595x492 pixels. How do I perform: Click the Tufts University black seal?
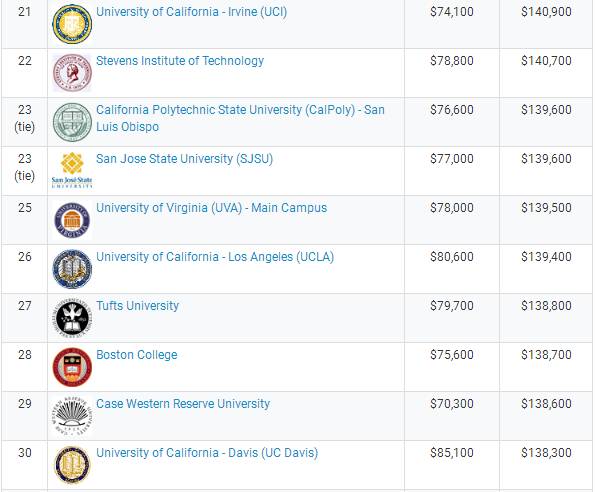[72, 318]
